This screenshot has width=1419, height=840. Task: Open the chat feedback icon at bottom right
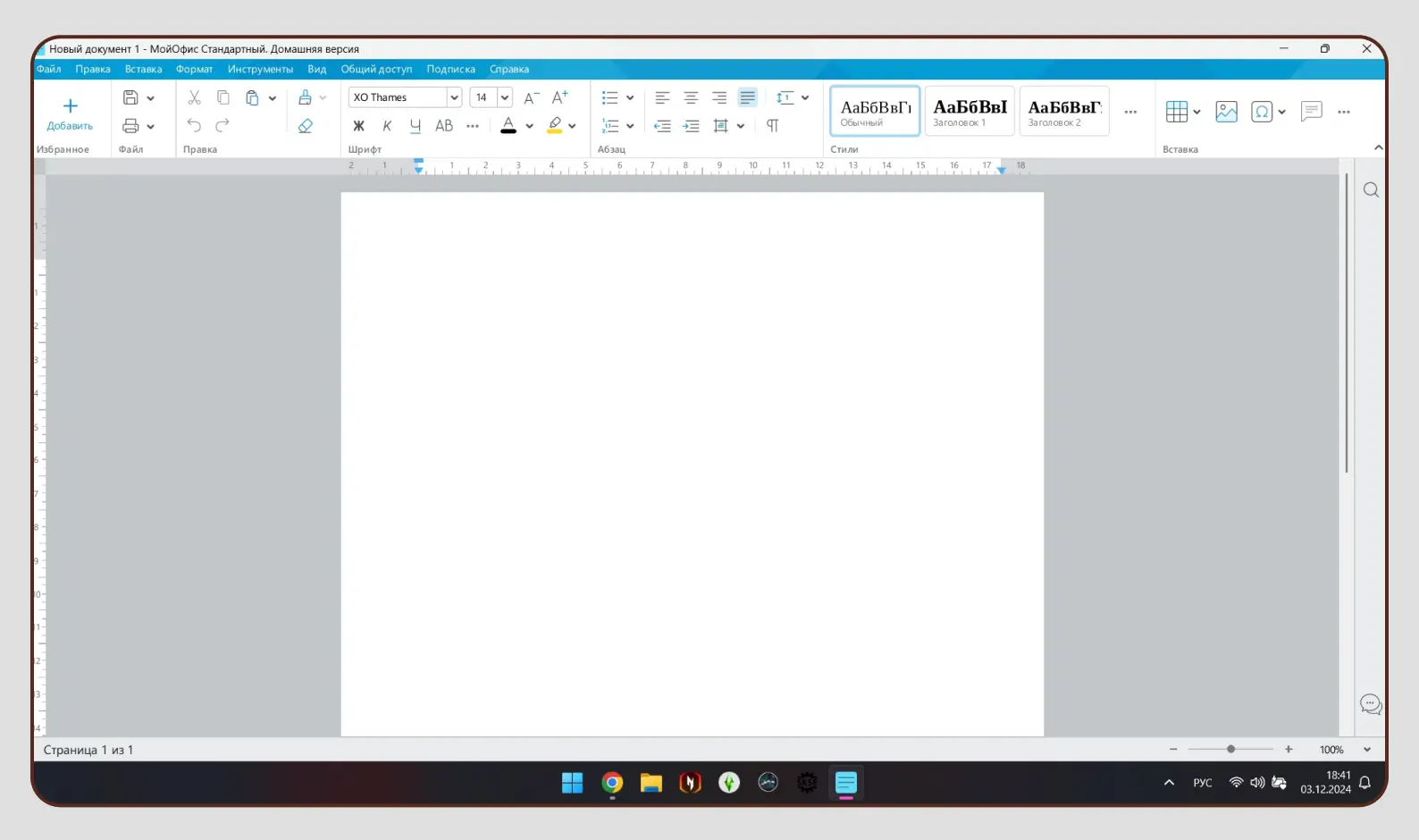1371,704
